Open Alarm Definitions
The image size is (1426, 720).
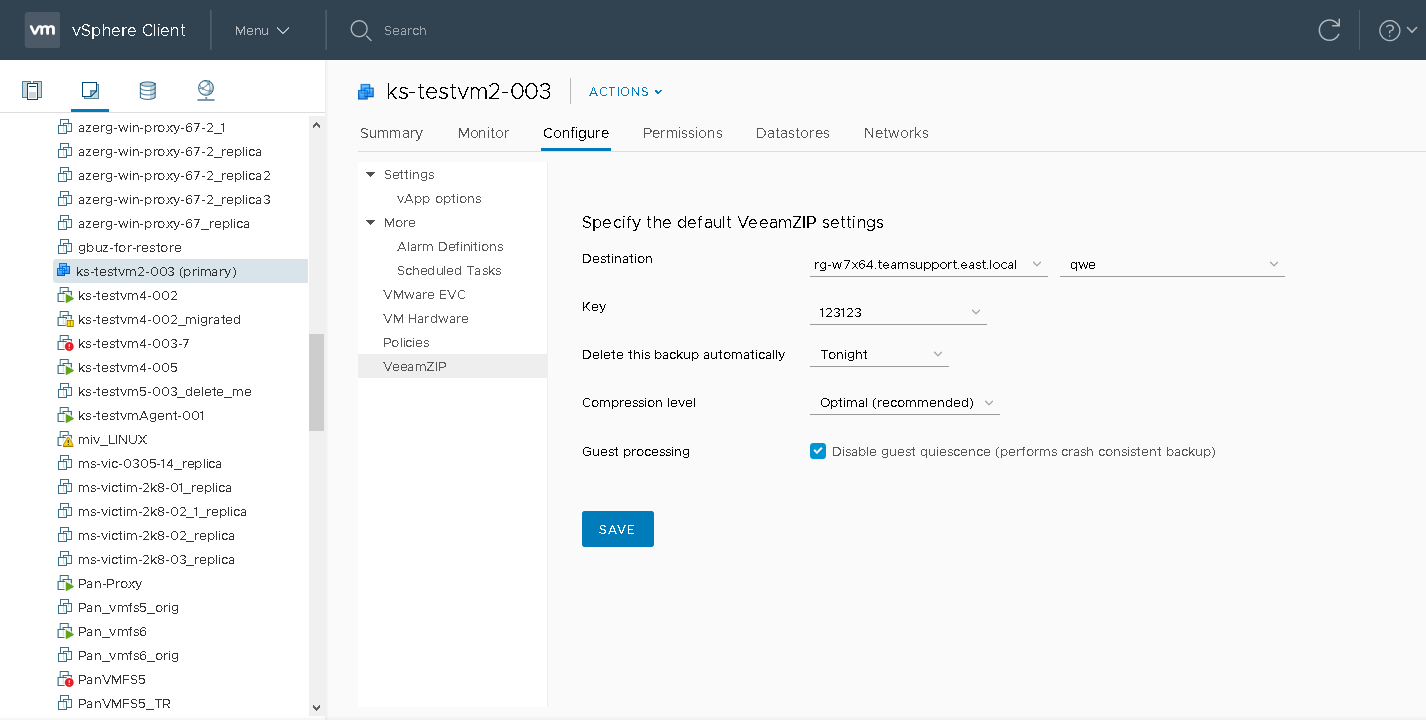coord(450,247)
